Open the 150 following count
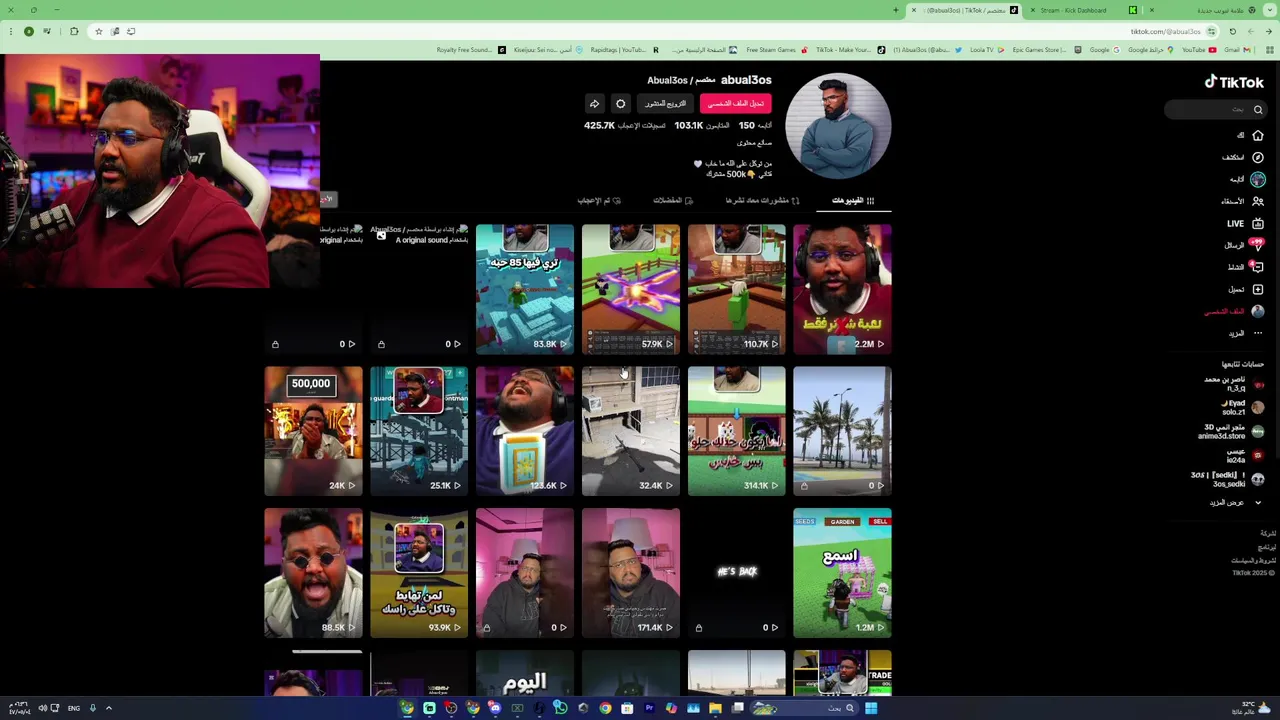This screenshot has height=720, width=1280. 754,126
